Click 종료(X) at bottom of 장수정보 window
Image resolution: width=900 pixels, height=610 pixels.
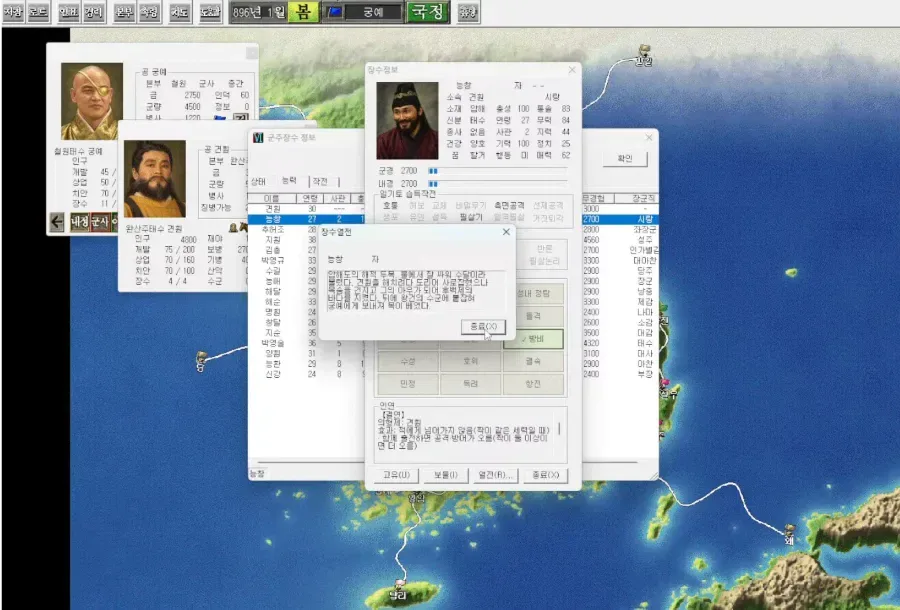click(x=545, y=475)
